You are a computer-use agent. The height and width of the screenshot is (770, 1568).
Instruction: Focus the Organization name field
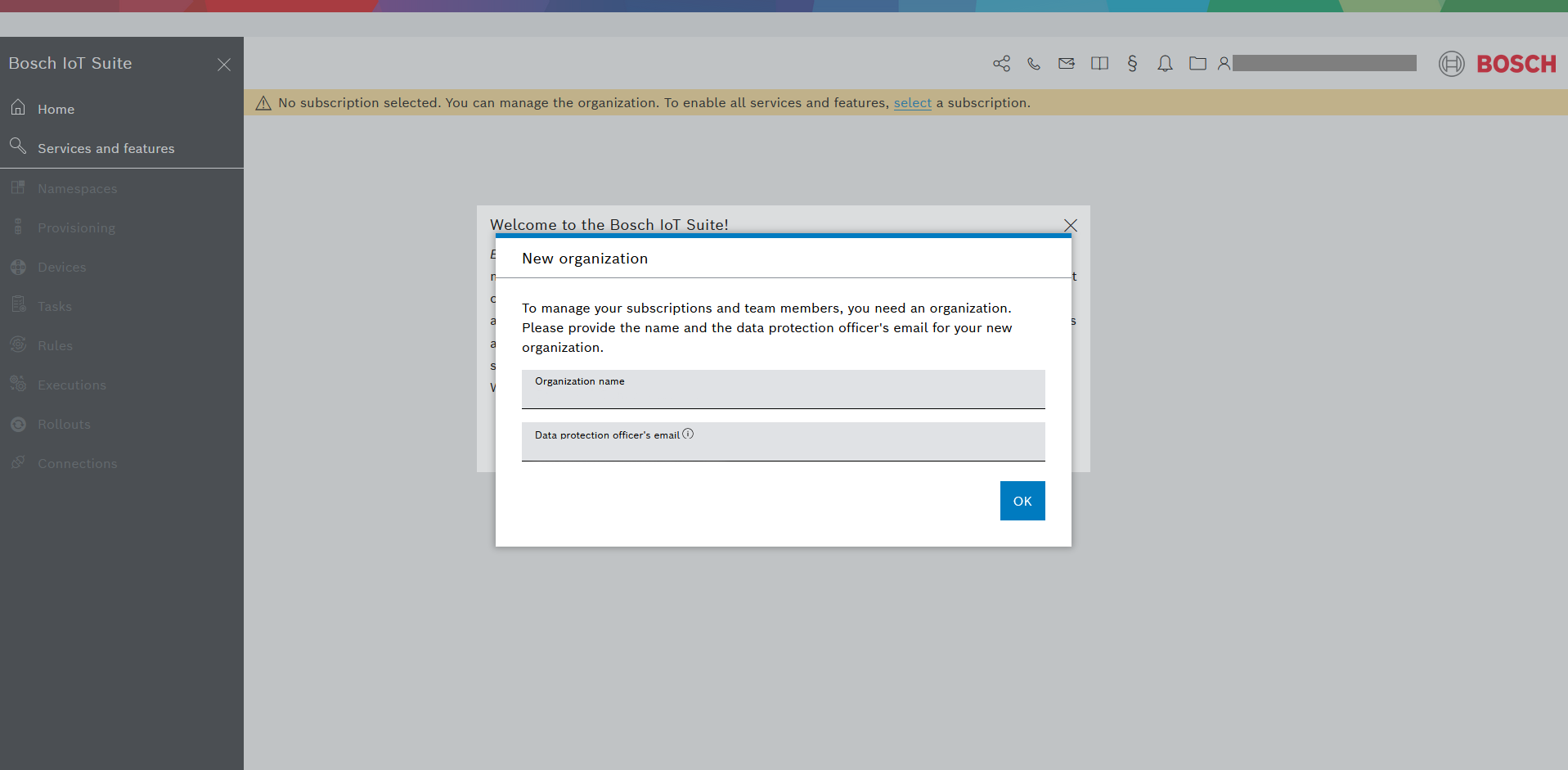point(784,390)
